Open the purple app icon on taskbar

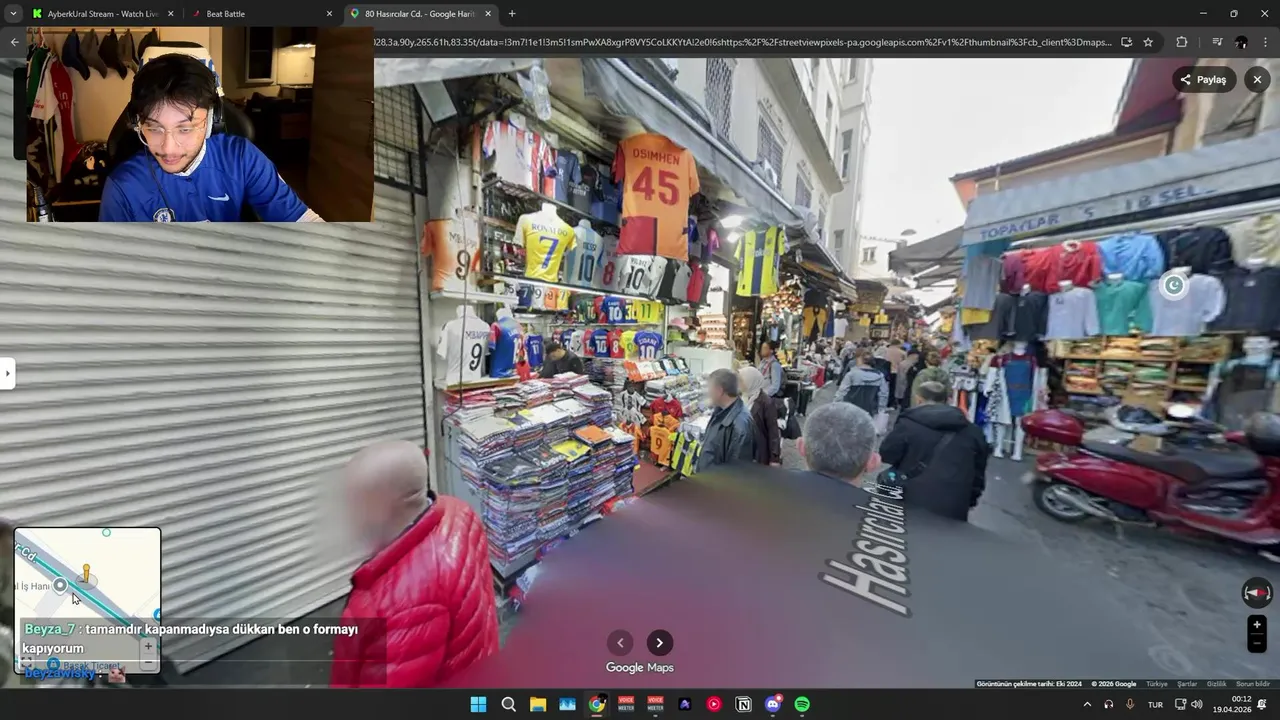[685, 704]
